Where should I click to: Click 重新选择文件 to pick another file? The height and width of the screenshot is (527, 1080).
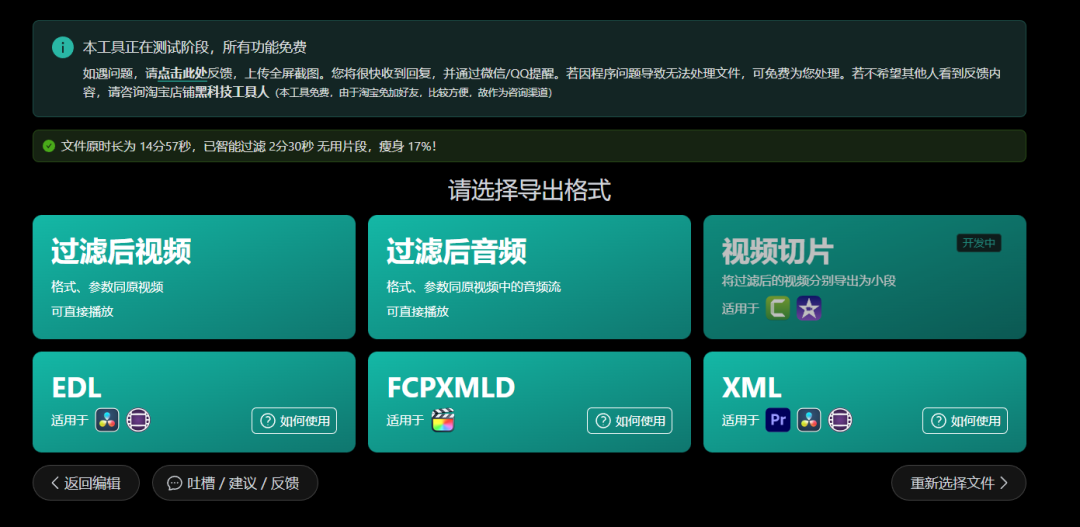(958, 483)
